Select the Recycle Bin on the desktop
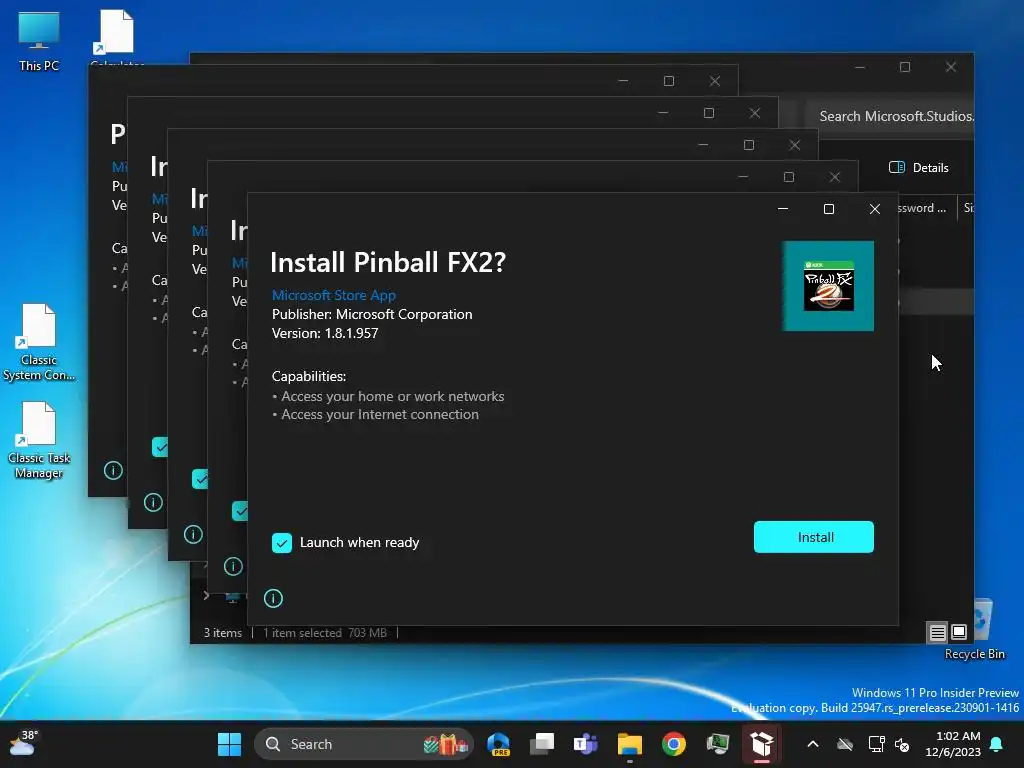 [x=974, y=629]
